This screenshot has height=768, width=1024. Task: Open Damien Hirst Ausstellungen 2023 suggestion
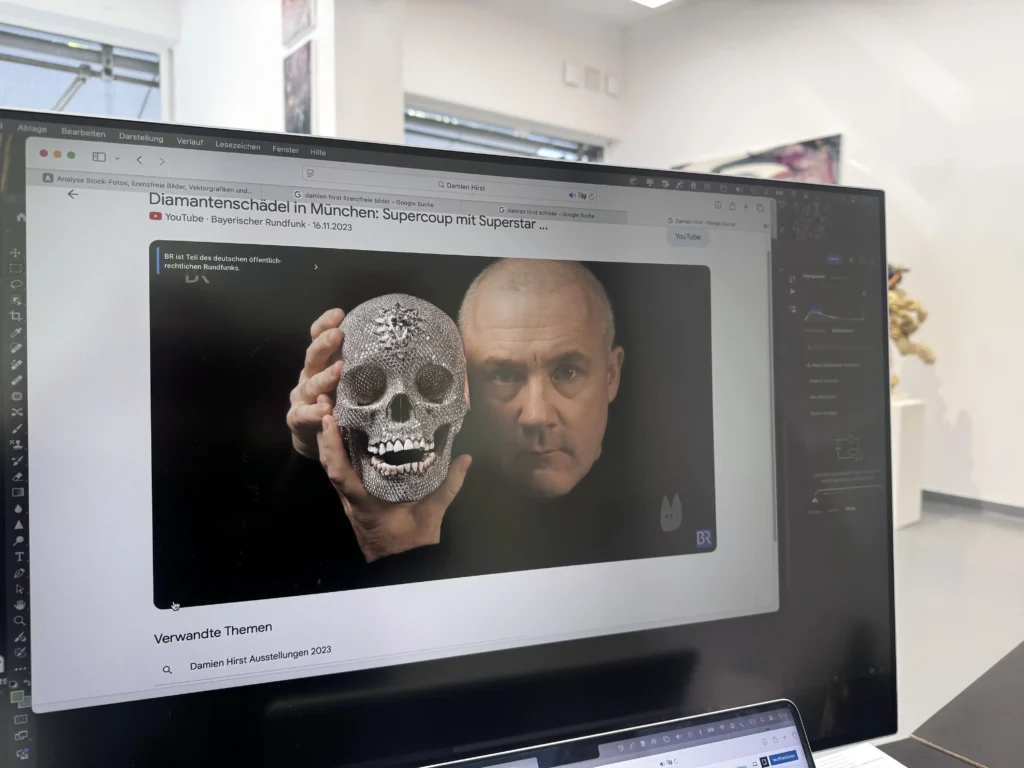click(261, 658)
